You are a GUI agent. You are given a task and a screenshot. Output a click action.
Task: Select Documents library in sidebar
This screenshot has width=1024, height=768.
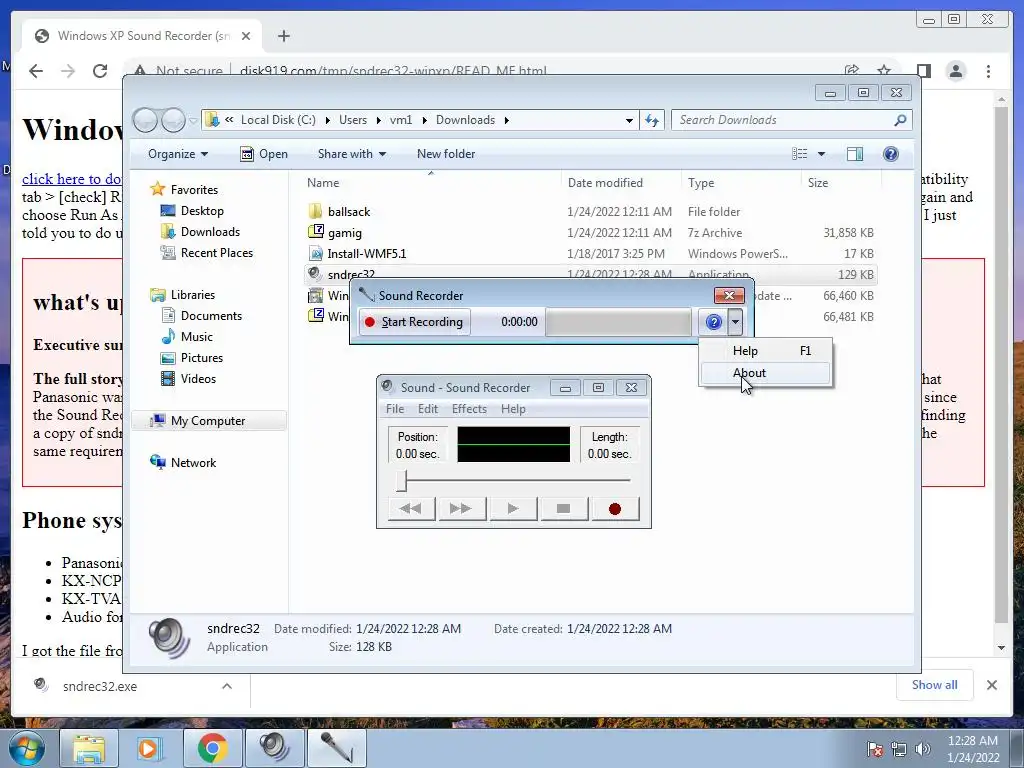pyautogui.click(x=211, y=316)
